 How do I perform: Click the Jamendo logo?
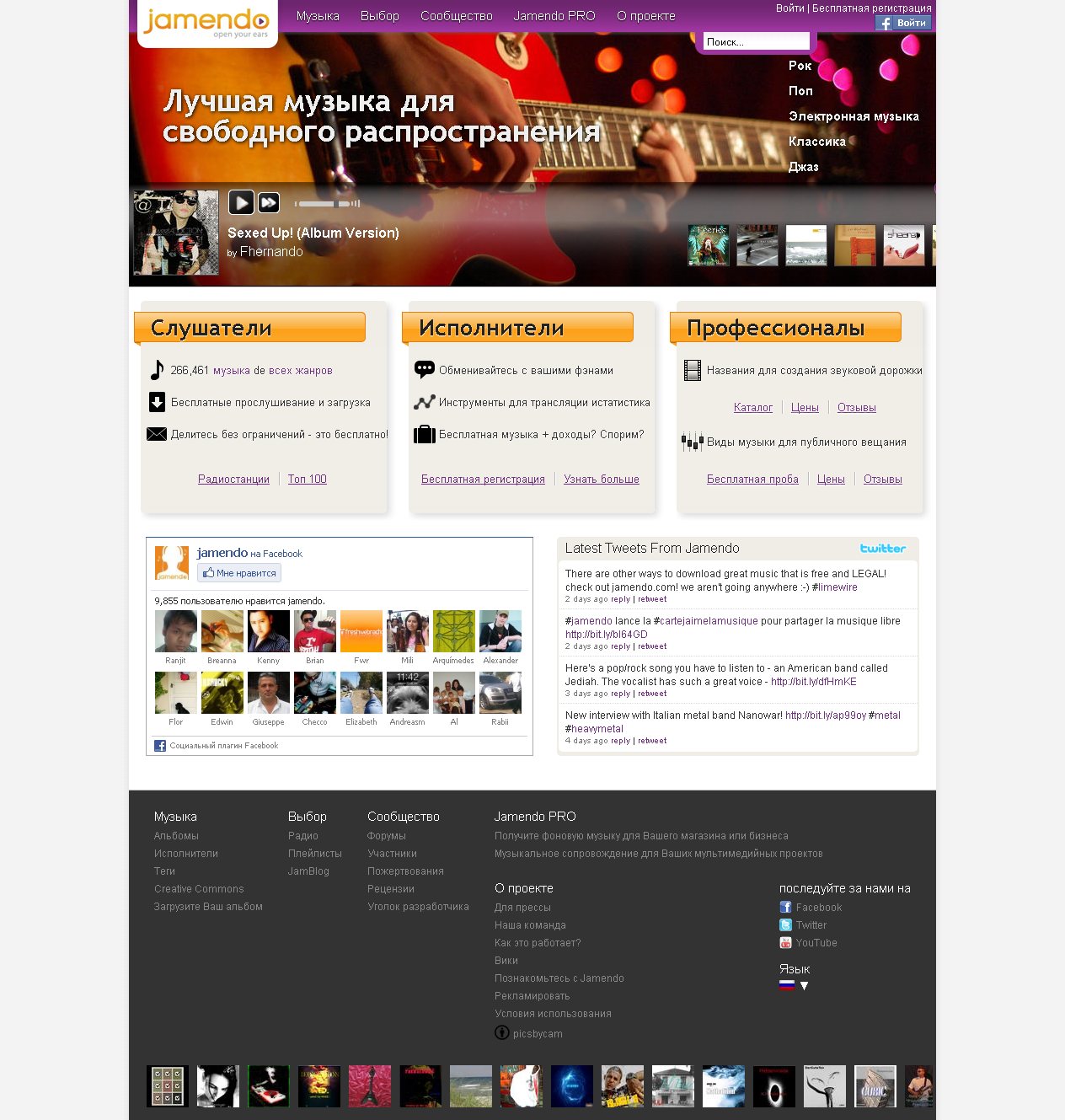click(x=207, y=22)
